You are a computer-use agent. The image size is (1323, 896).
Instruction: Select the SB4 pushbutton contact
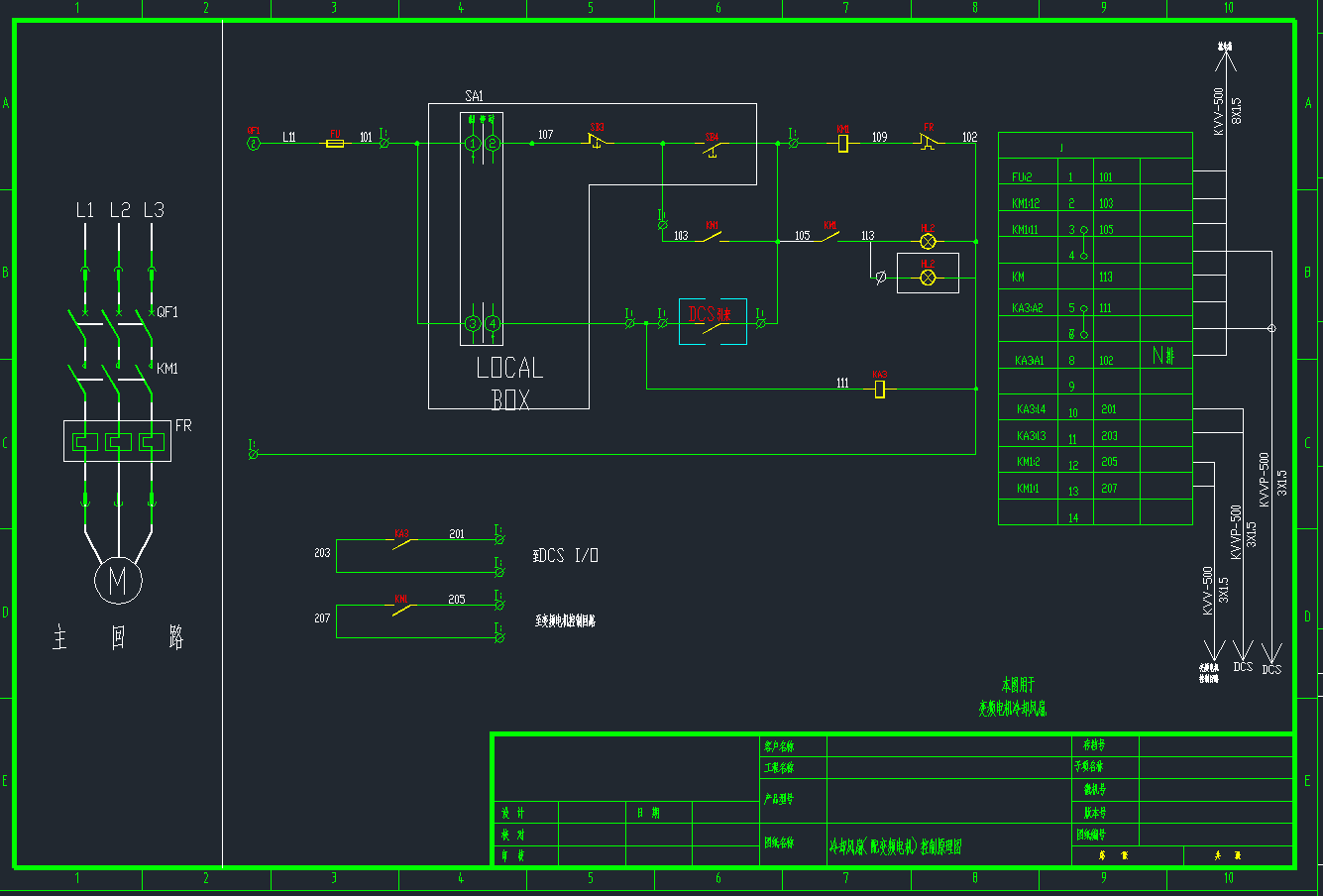[x=712, y=145]
